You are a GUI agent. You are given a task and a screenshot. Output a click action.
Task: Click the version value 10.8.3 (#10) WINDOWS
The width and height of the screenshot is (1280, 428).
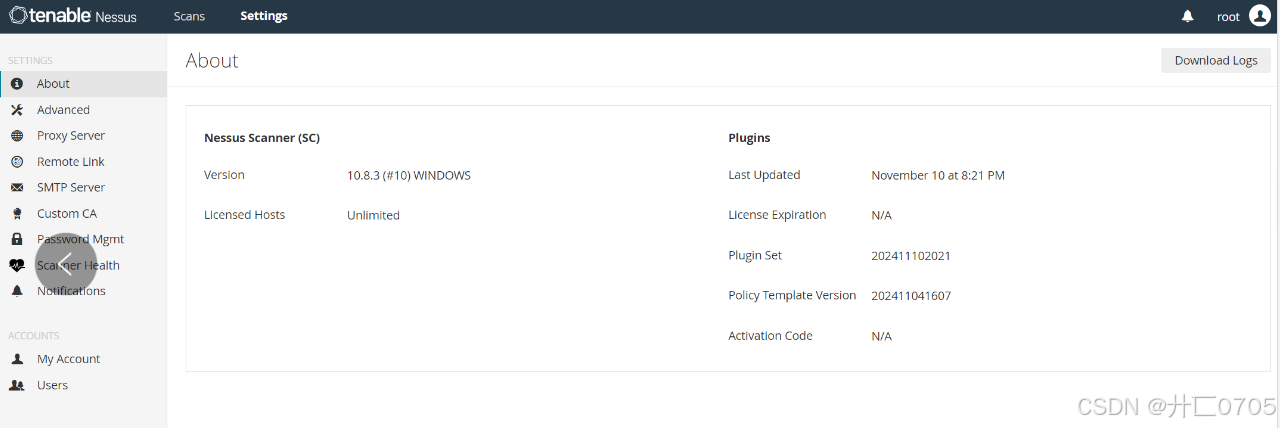409,175
